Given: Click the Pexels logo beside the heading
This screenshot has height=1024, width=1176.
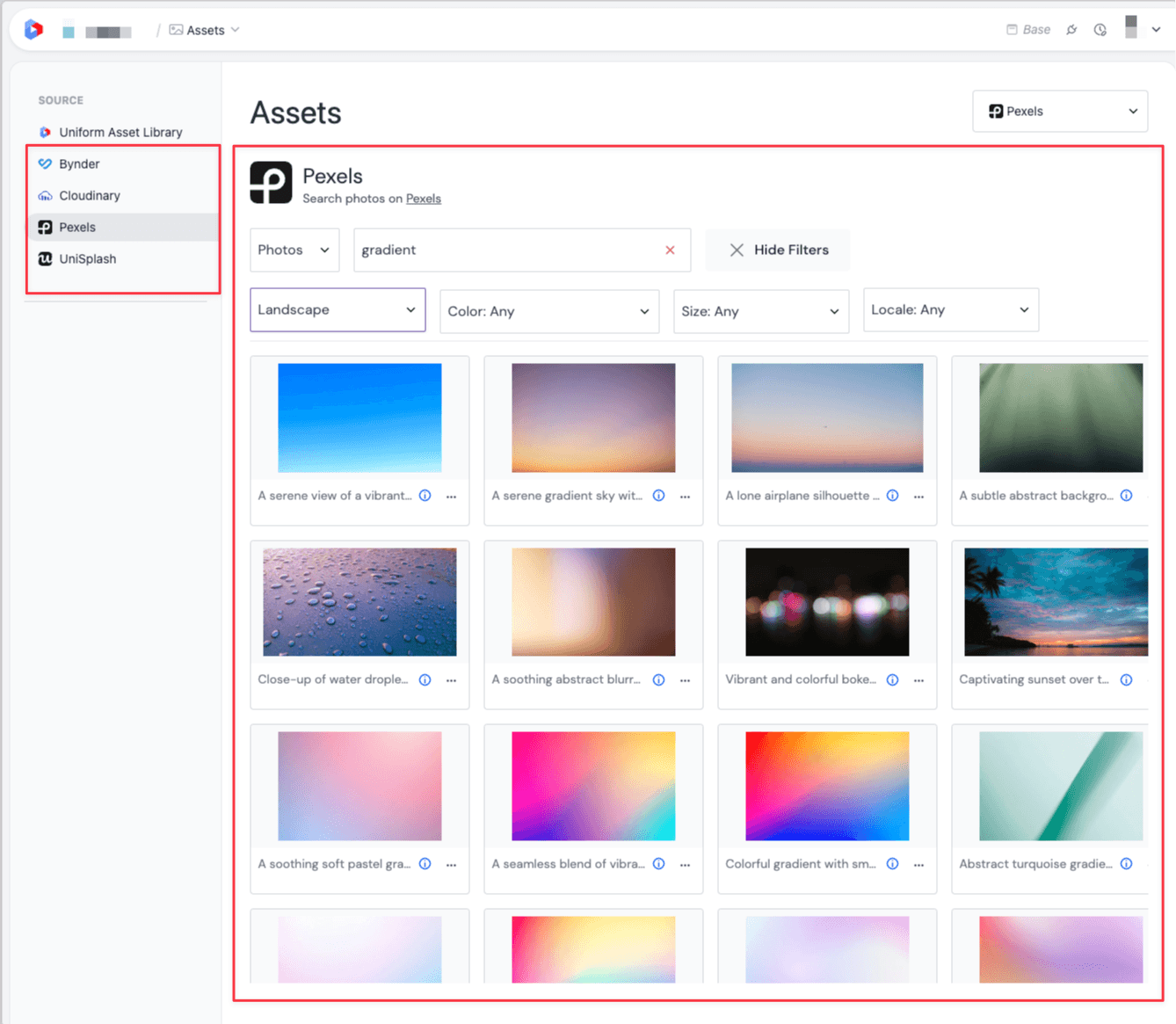Looking at the screenshot, I should (271, 183).
